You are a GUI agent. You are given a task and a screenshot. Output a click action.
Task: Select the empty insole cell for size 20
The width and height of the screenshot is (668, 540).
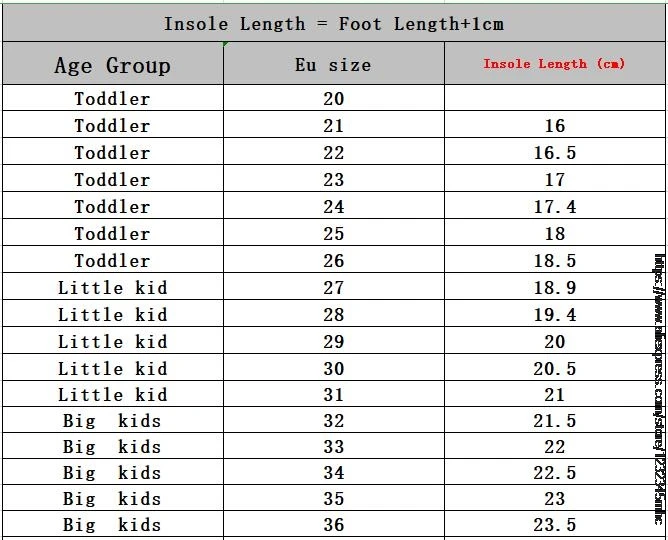tap(554, 99)
